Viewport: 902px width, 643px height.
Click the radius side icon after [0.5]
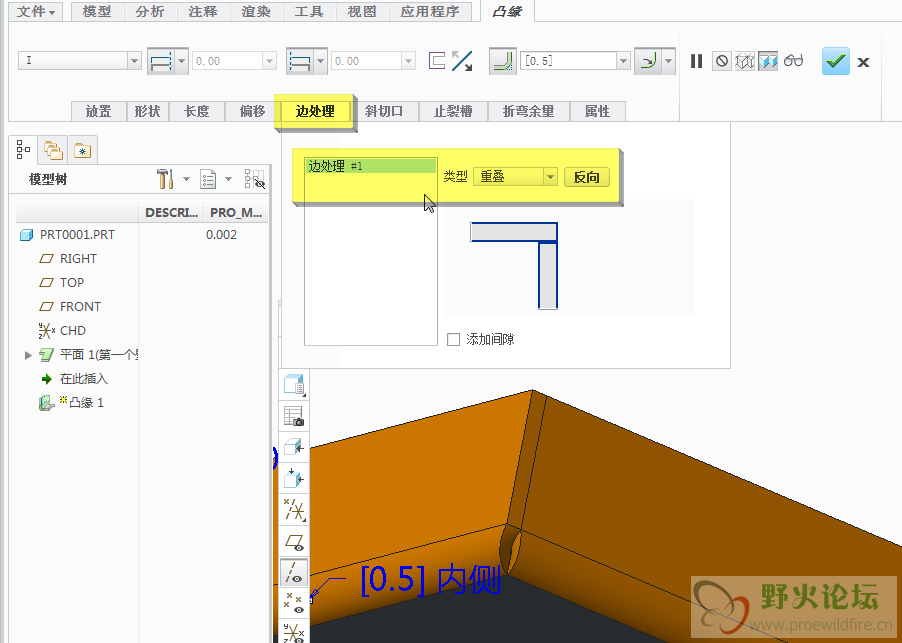(648, 61)
